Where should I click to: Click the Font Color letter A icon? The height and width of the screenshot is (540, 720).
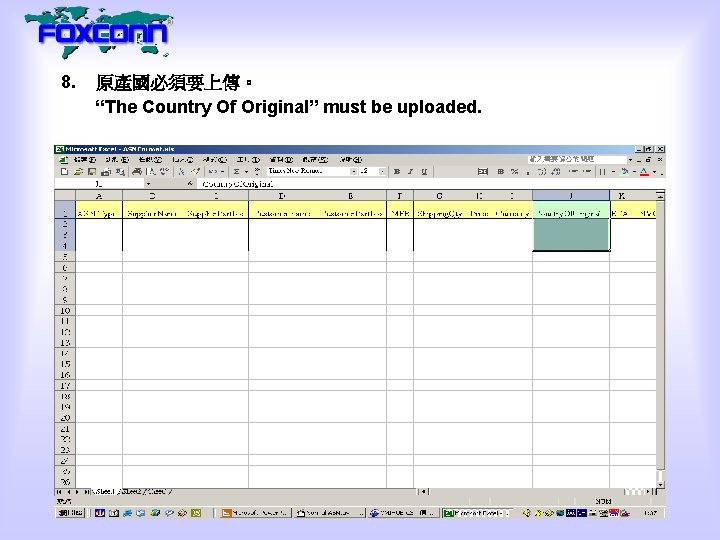coord(644,172)
